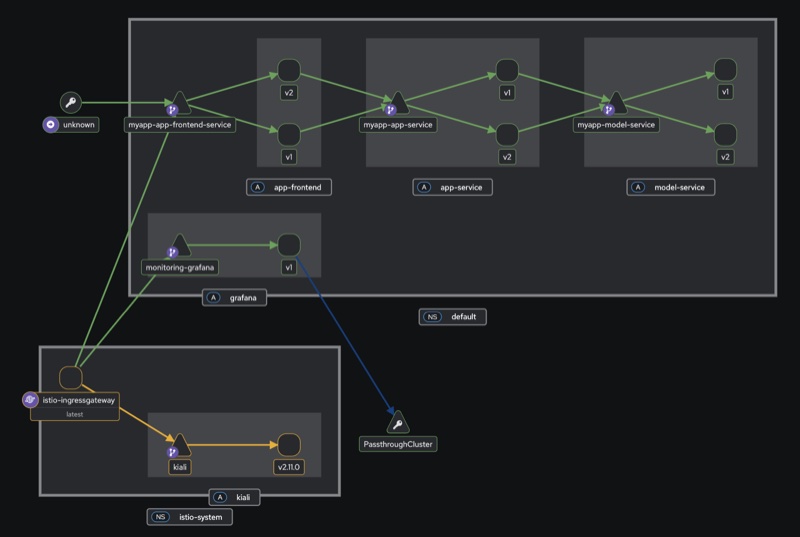Click the 'v2' label in app-frontend box

tap(289, 93)
